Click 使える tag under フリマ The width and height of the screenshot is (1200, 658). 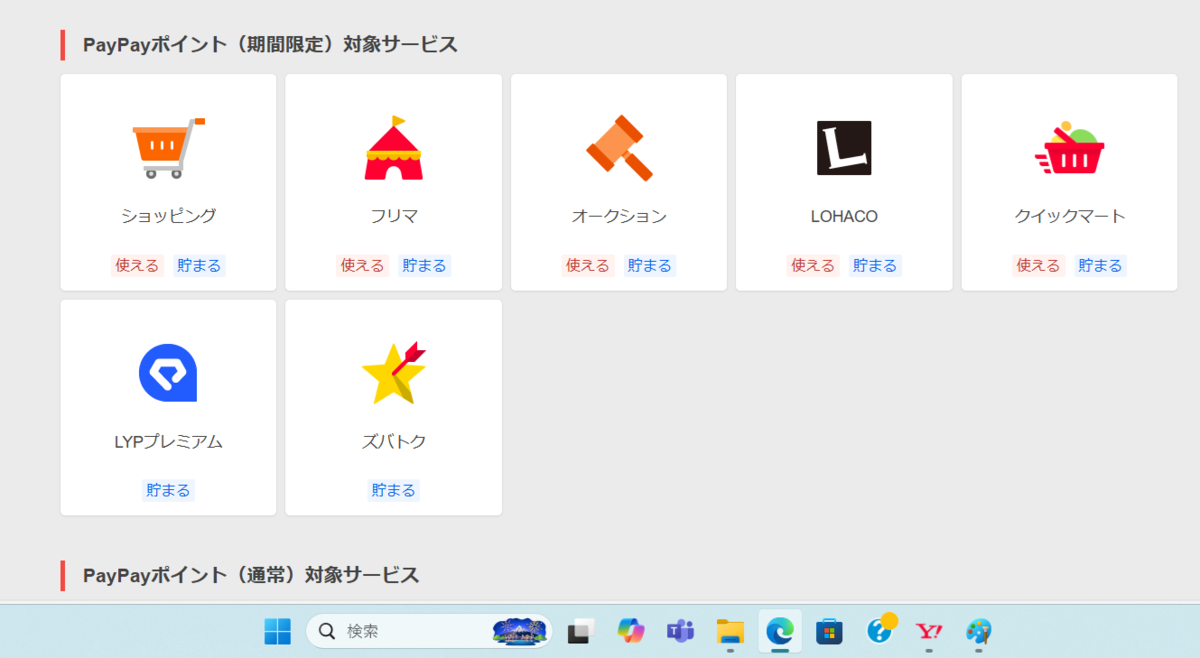pos(362,265)
